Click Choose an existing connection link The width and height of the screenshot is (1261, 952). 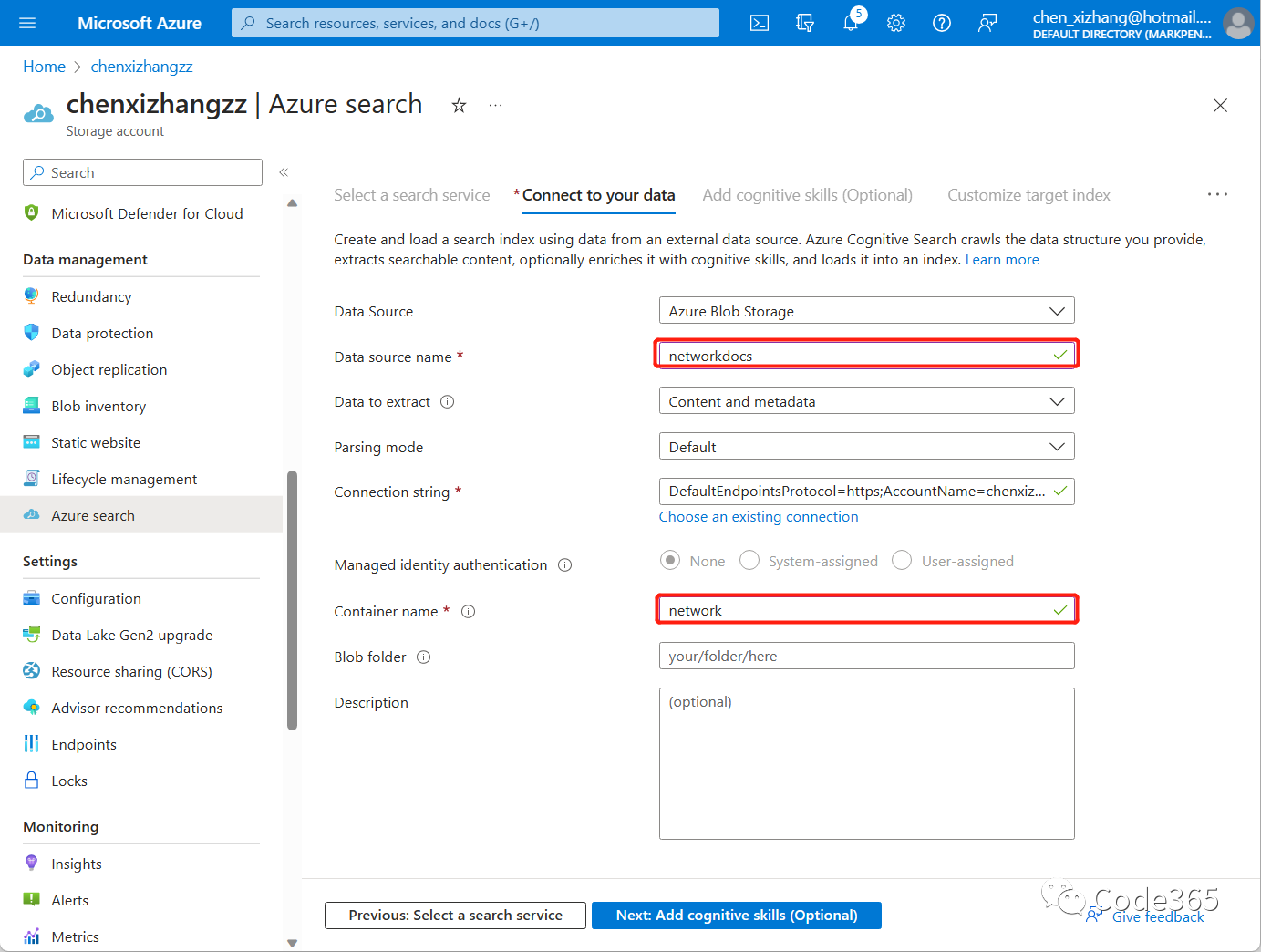759,516
